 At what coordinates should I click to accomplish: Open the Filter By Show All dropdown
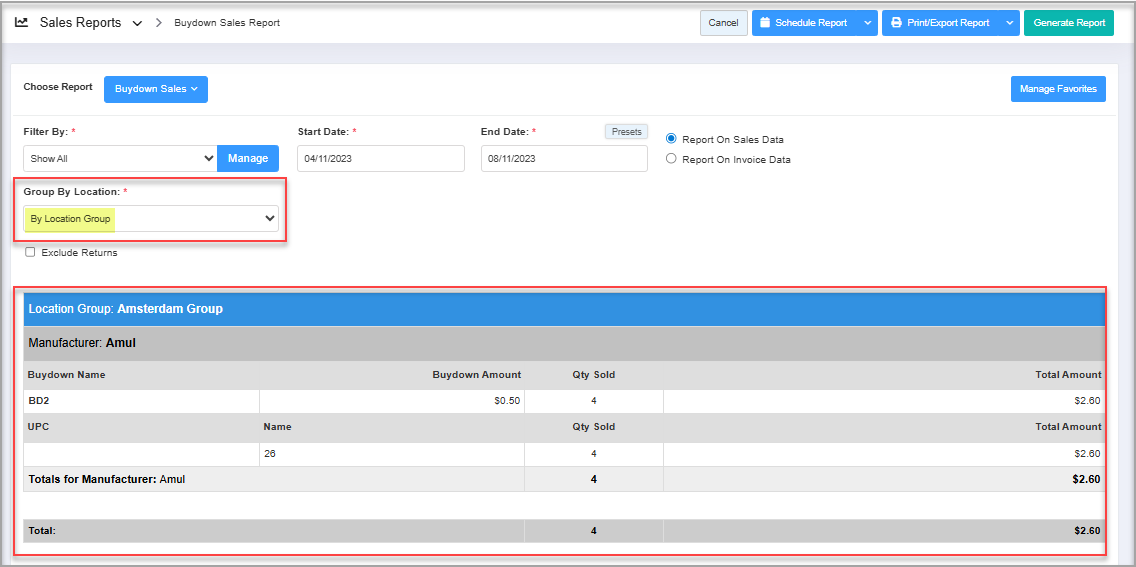[120, 158]
